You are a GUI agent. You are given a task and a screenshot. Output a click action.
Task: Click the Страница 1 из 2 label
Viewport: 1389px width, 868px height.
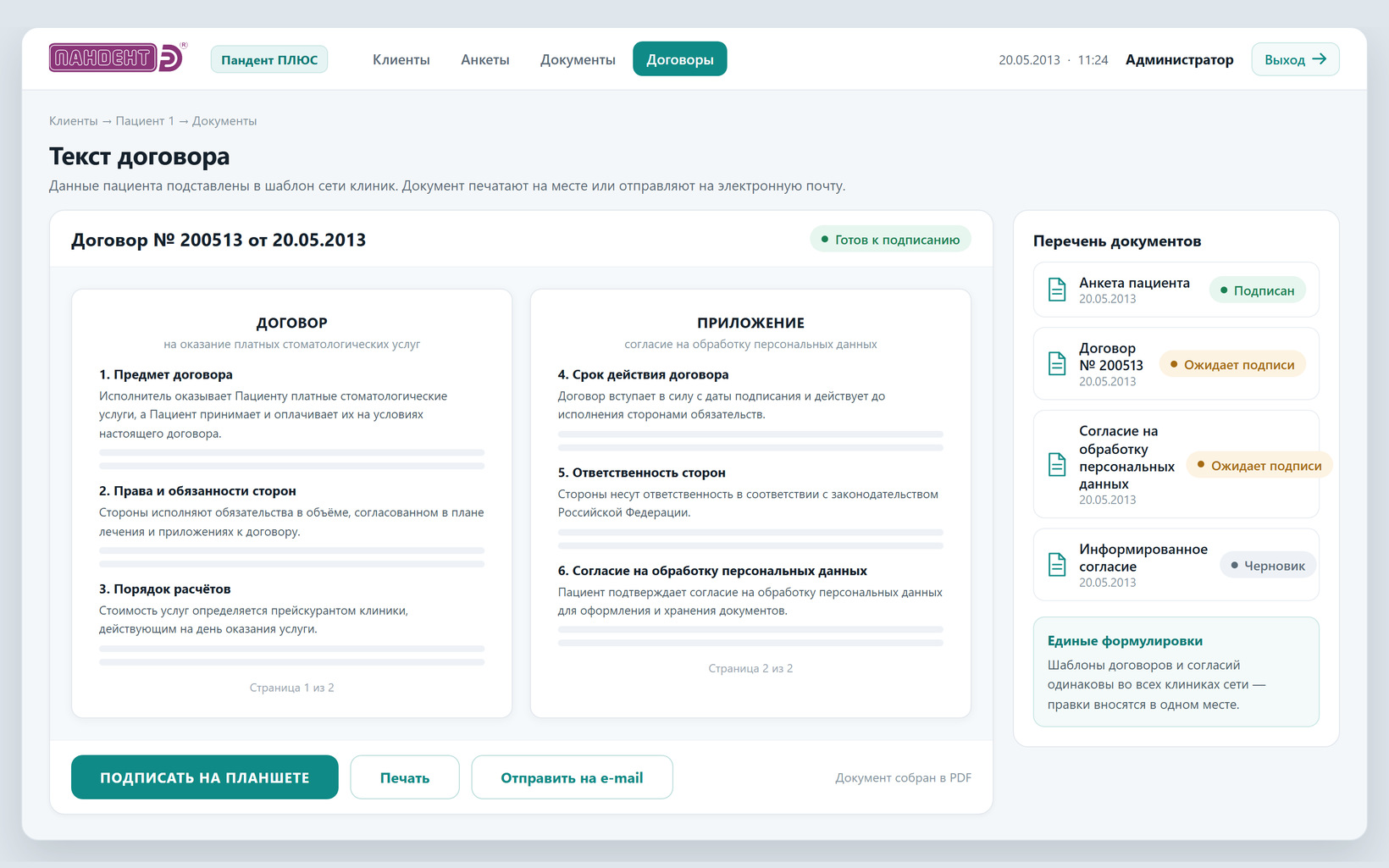(x=292, y=688)
